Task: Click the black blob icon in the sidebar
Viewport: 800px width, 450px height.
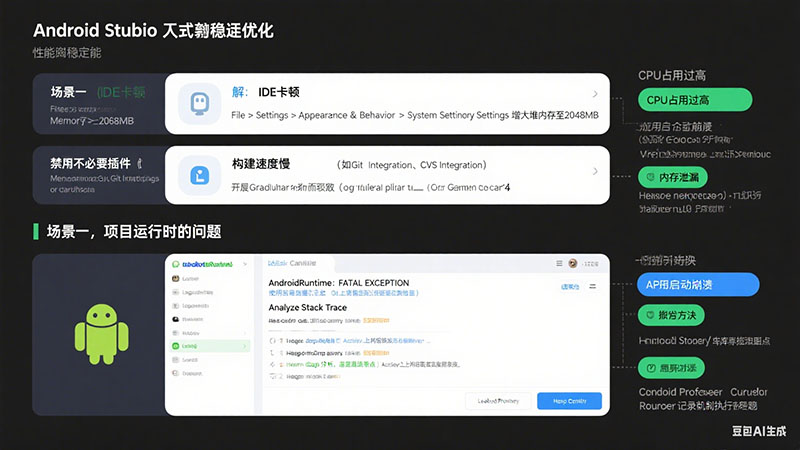Action: [x=176, y=319]
